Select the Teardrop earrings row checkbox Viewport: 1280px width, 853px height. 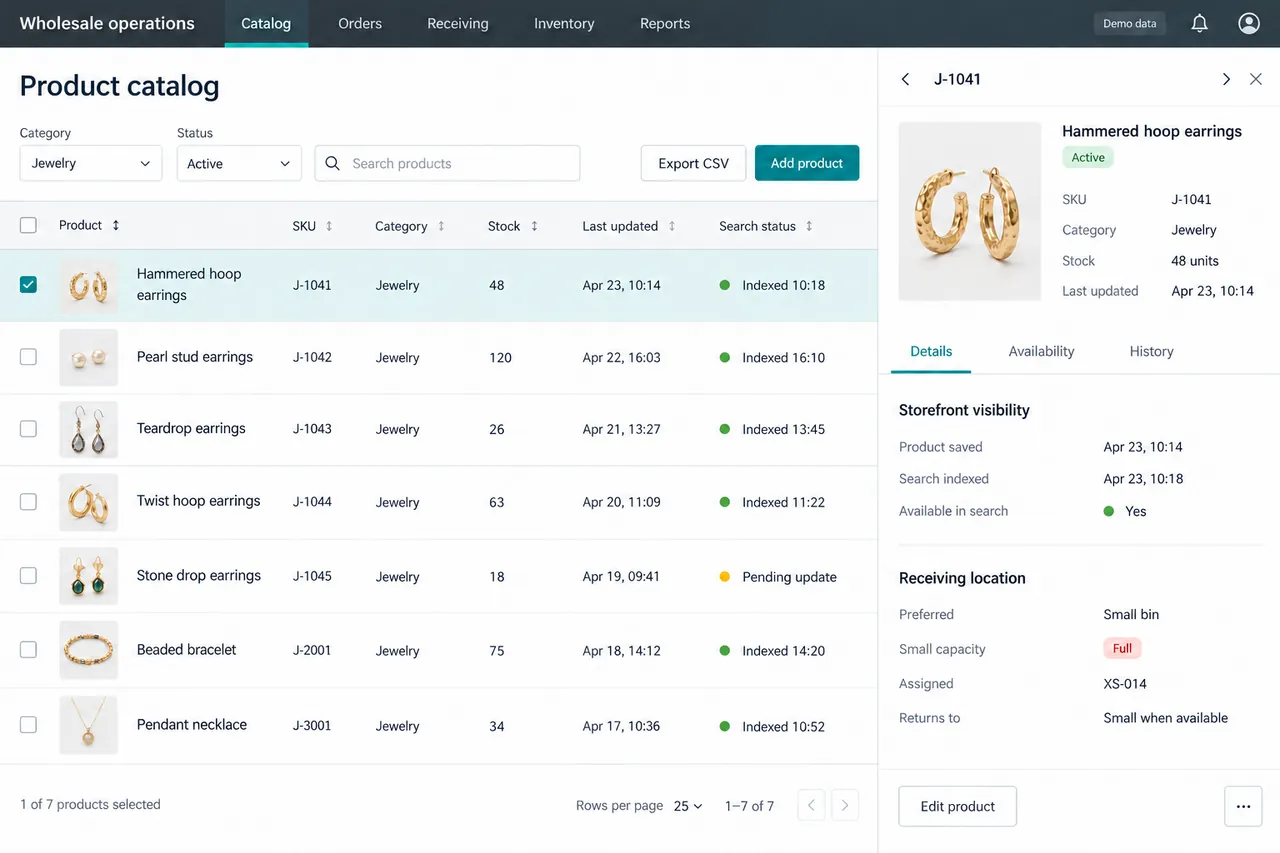pyautogui.click(x=28, y=429)
